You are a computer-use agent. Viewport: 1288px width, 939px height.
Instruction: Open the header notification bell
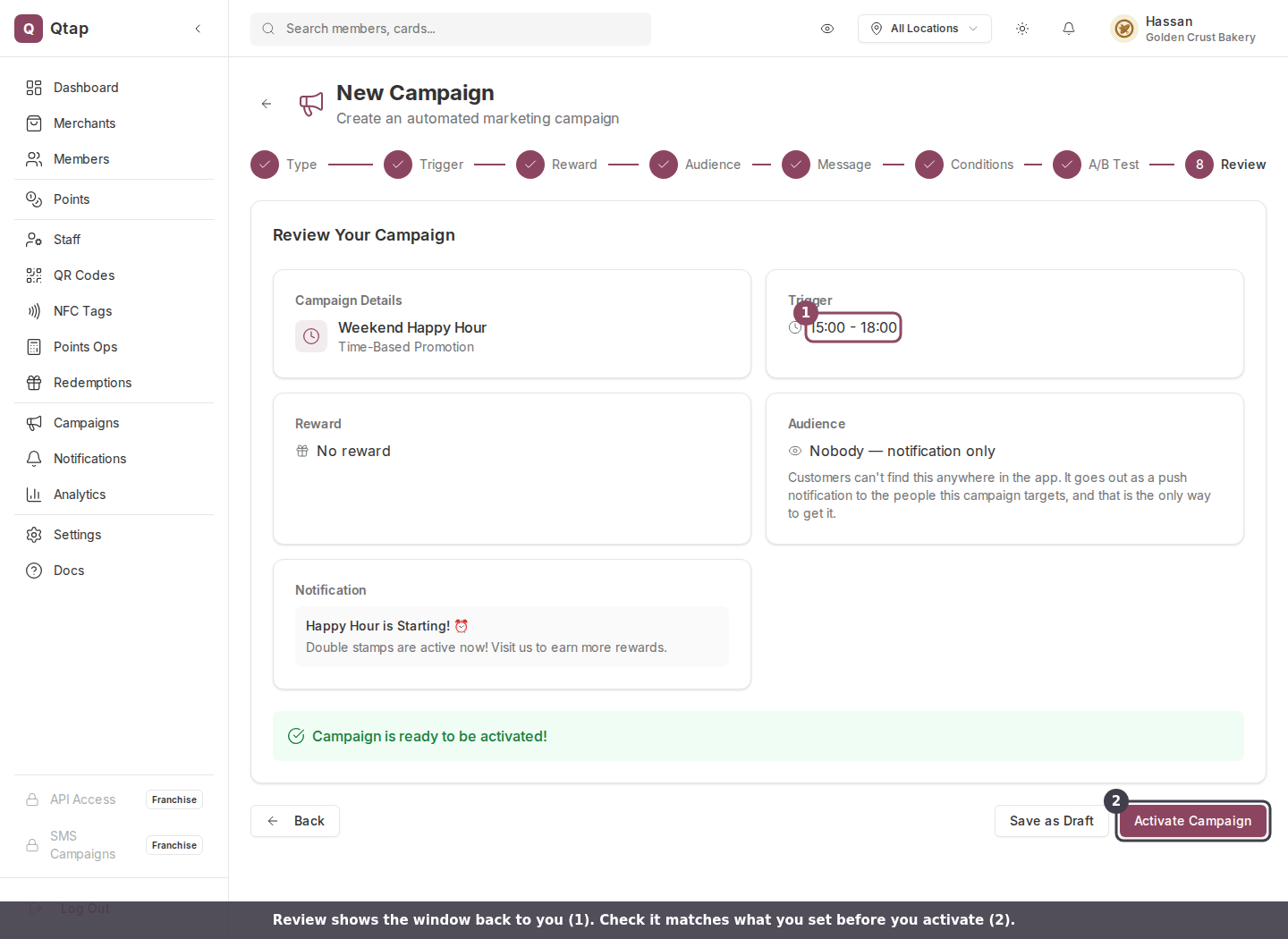click(x=1069, y=29)
